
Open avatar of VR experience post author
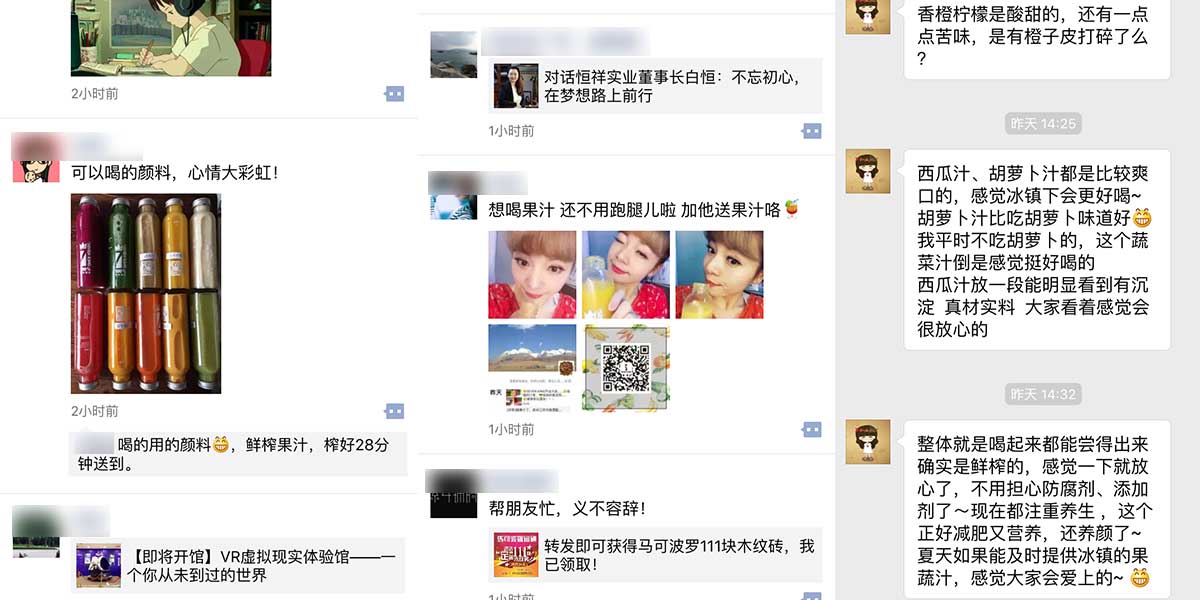(36, 532)
